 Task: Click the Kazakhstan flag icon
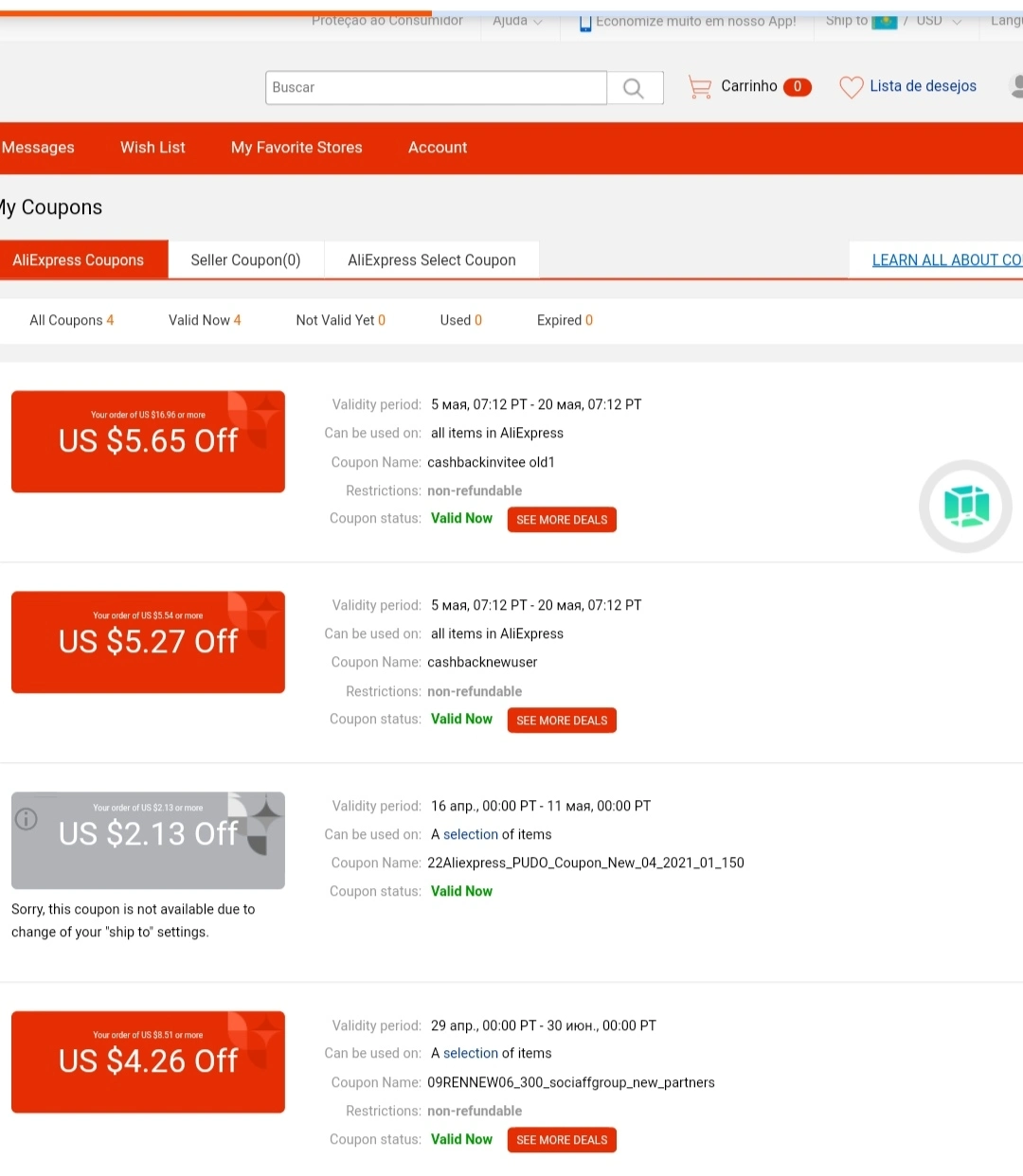pyautogui.click(x=884, y=21)
